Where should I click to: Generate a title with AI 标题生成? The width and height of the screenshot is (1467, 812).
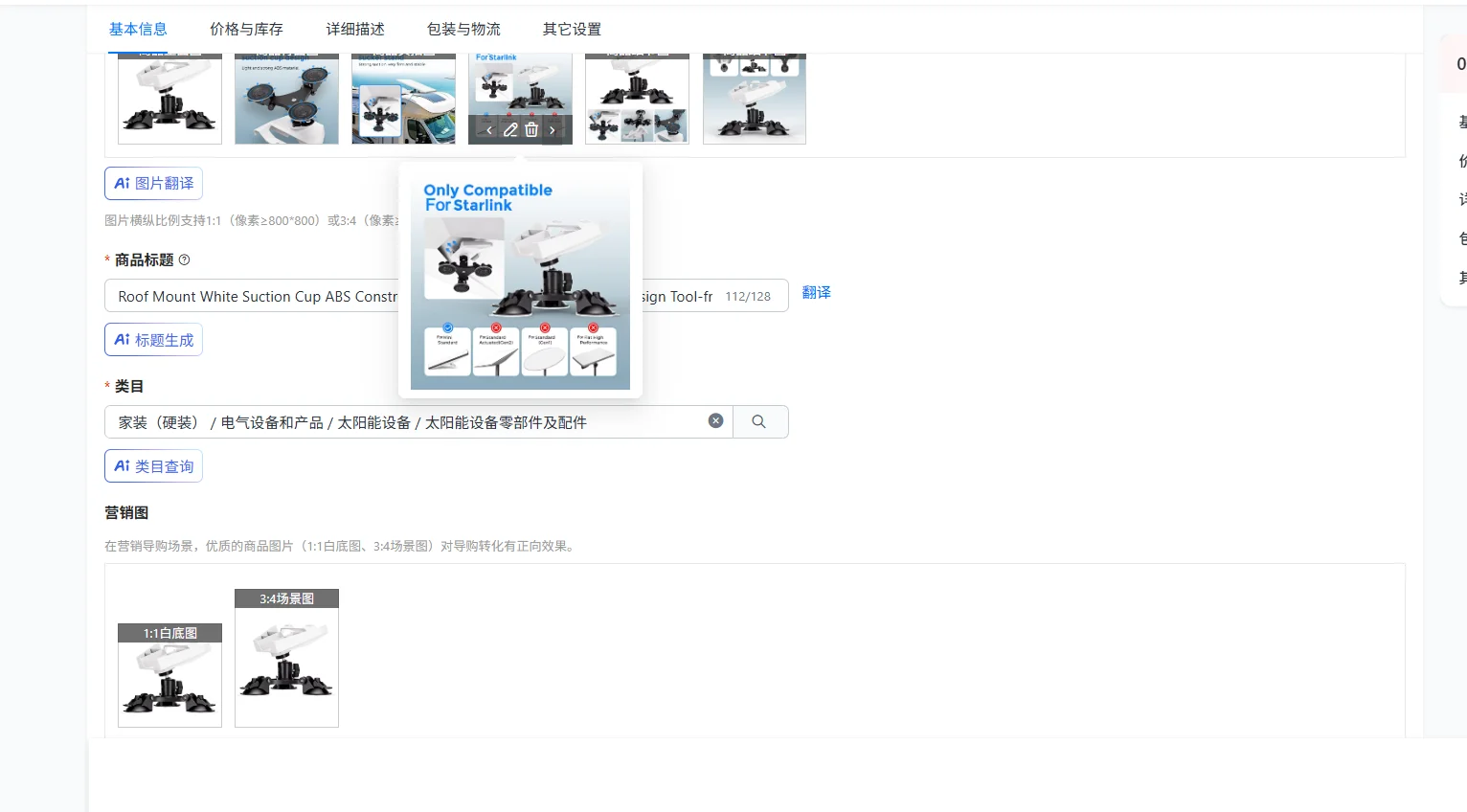point(153,340)
